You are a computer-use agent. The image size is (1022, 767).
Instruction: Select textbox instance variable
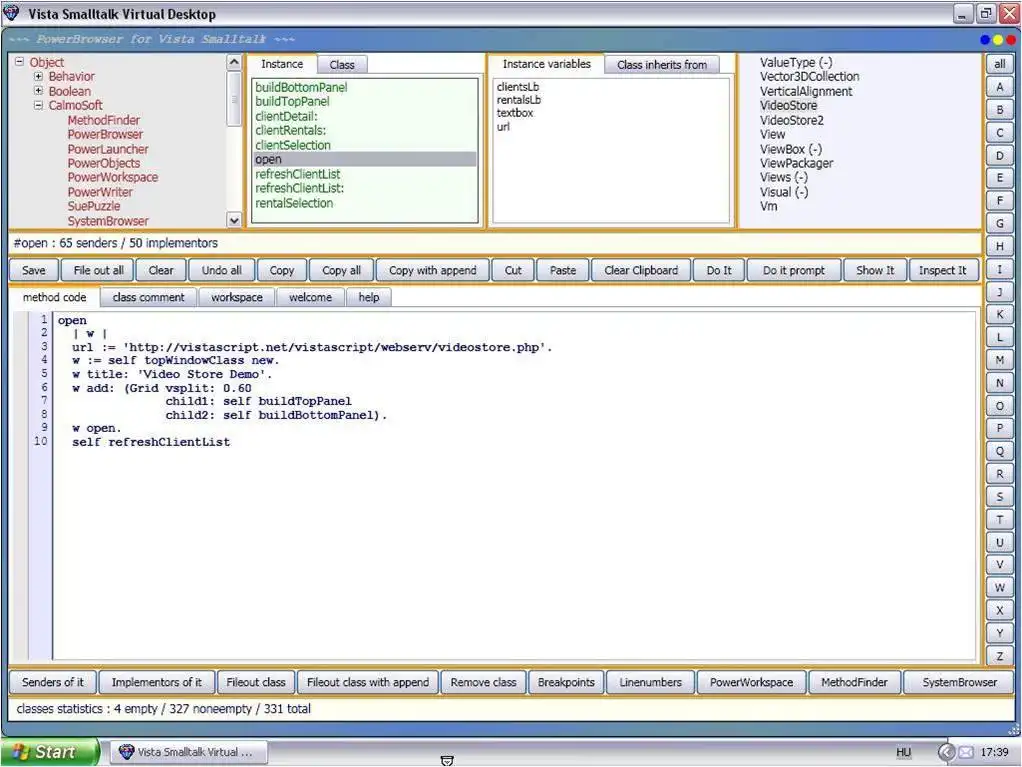(x=515, y=113)
